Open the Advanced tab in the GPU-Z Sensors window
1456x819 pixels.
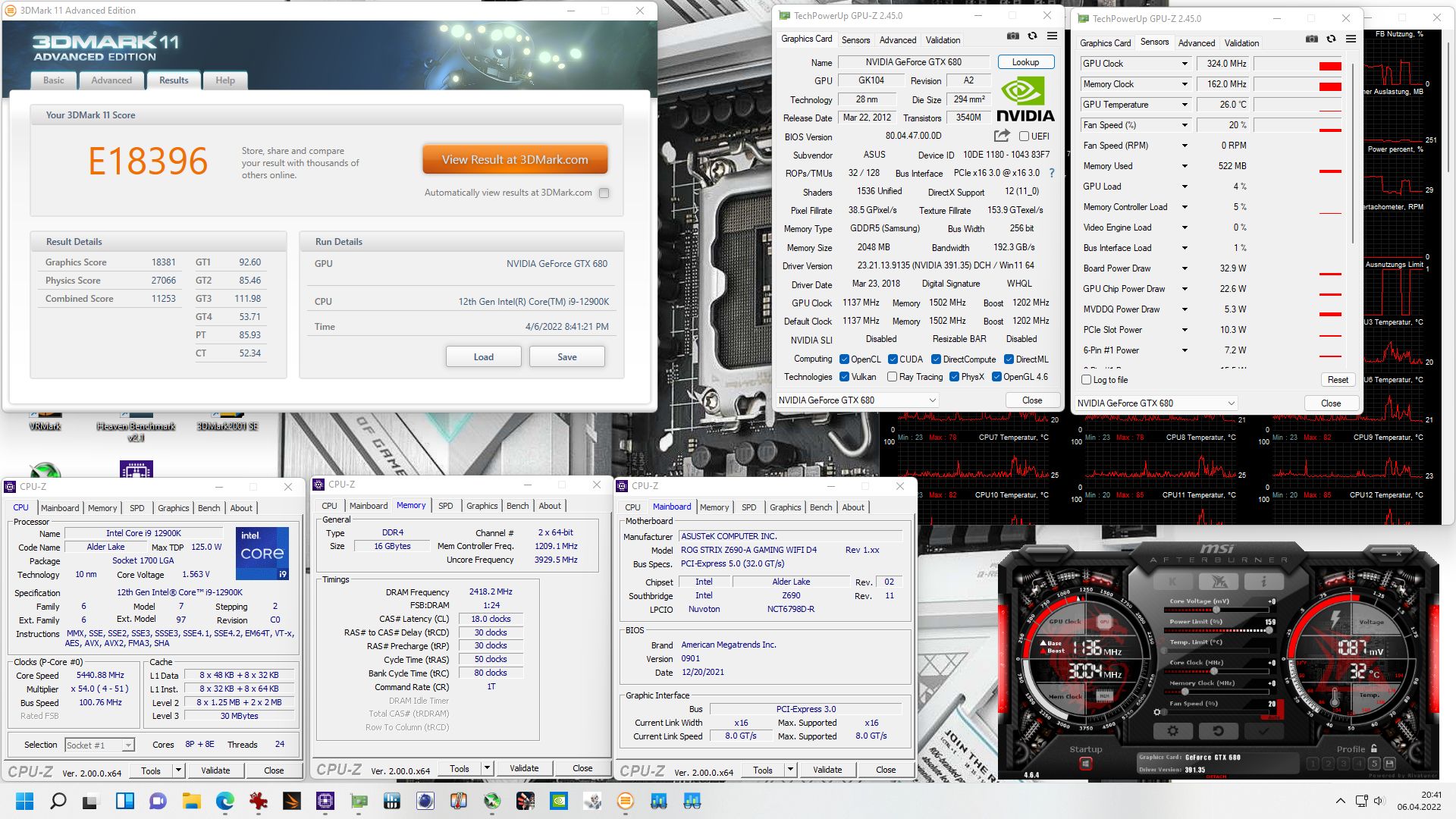click(1196, 43)
